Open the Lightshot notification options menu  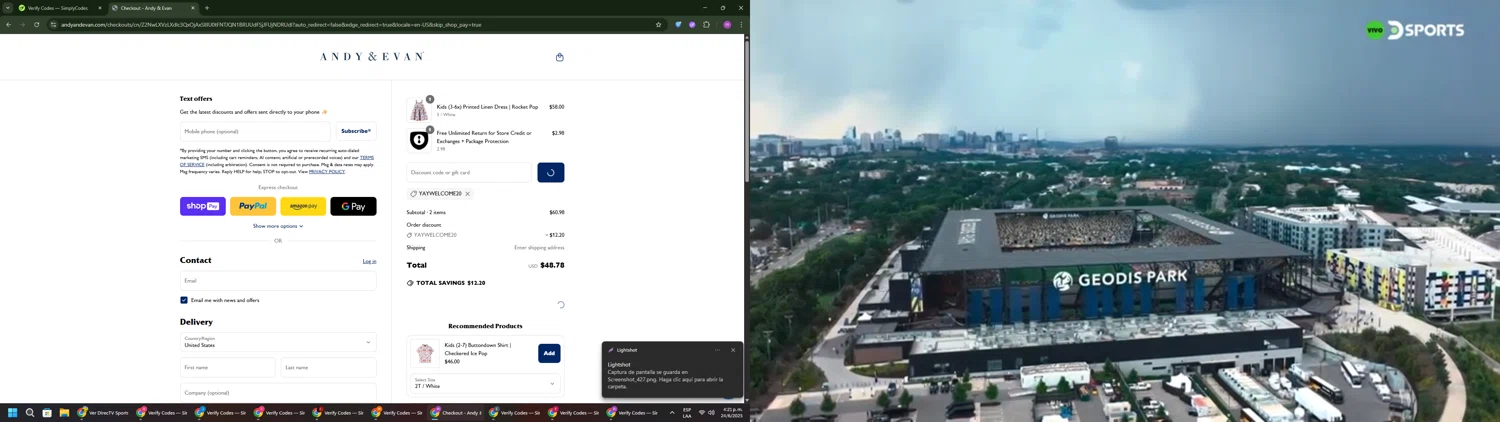pos(717,350)
